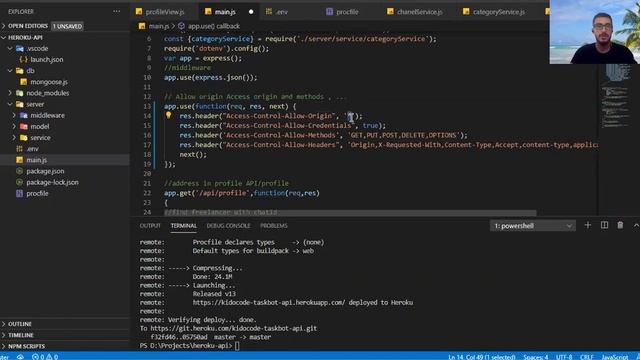Click app.use() callback breadcrumb
Screen dimensions: 640x360
pos(214,26)
